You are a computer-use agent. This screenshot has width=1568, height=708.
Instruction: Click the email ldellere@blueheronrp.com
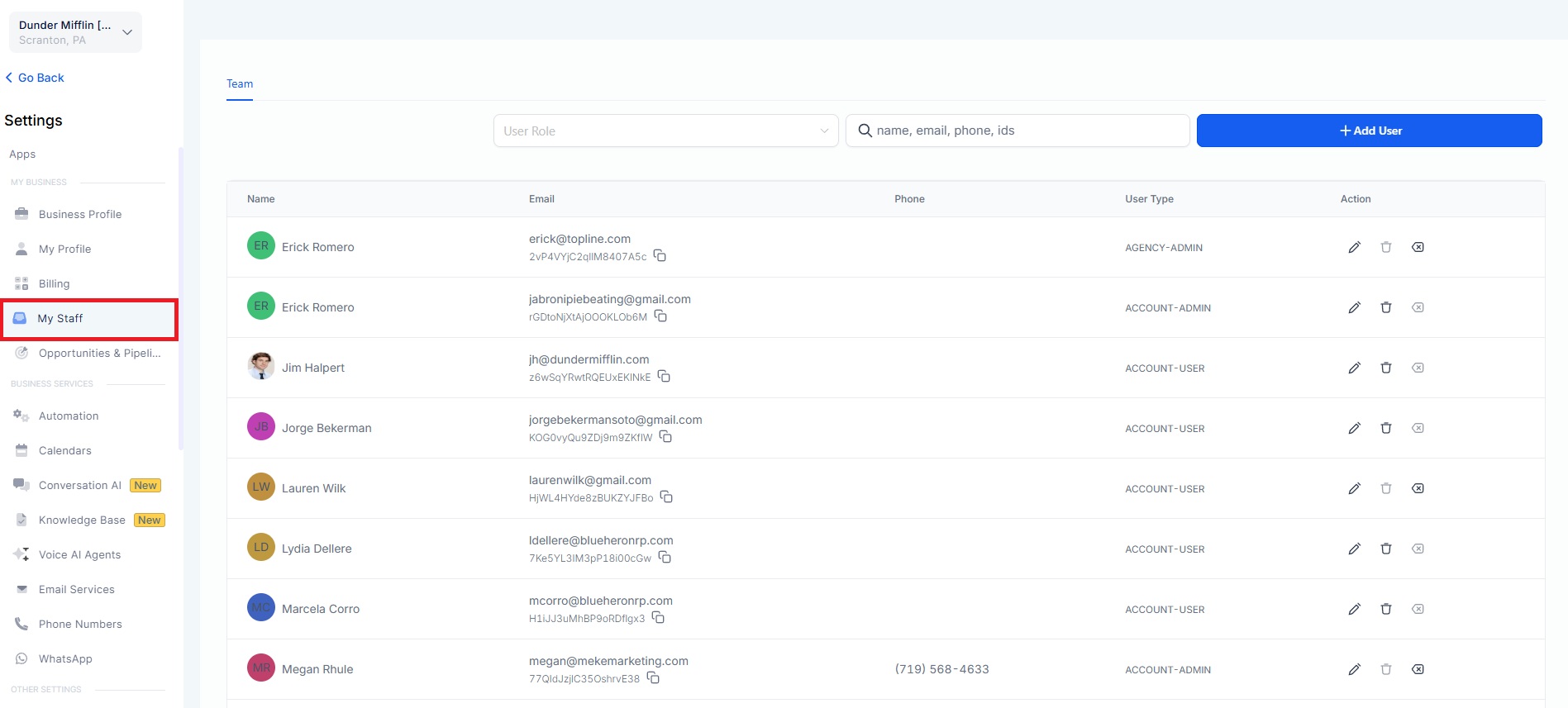click(x=601, y=540)
